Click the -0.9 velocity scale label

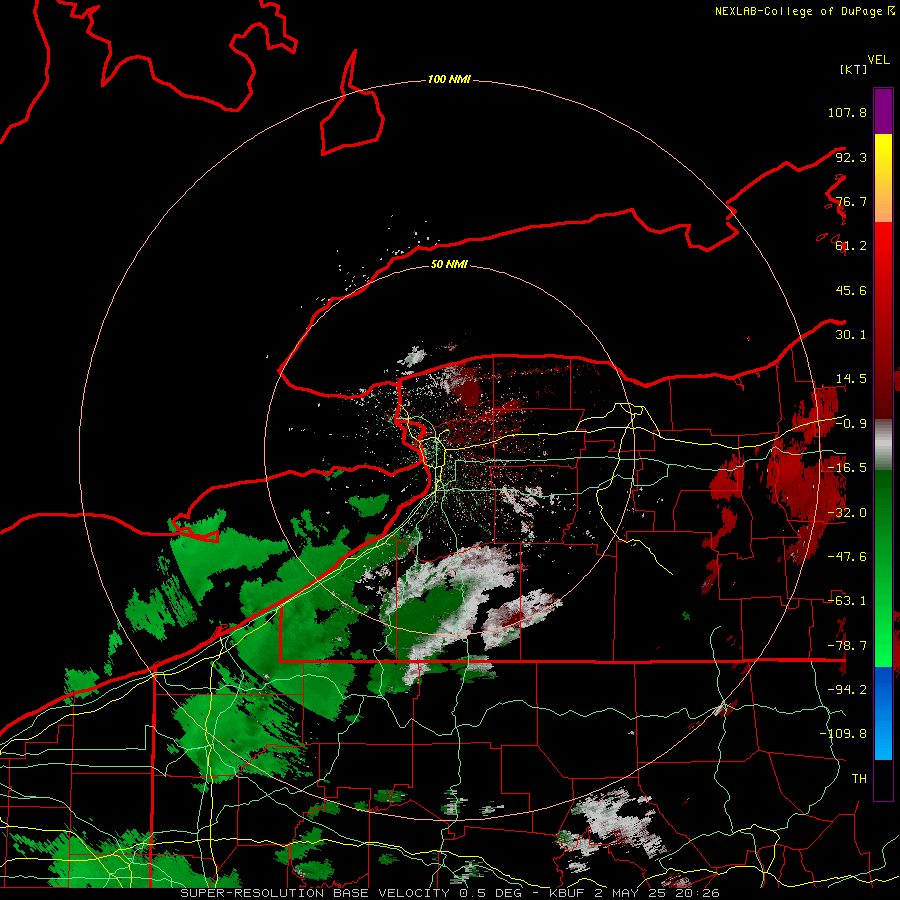(851, 424)
